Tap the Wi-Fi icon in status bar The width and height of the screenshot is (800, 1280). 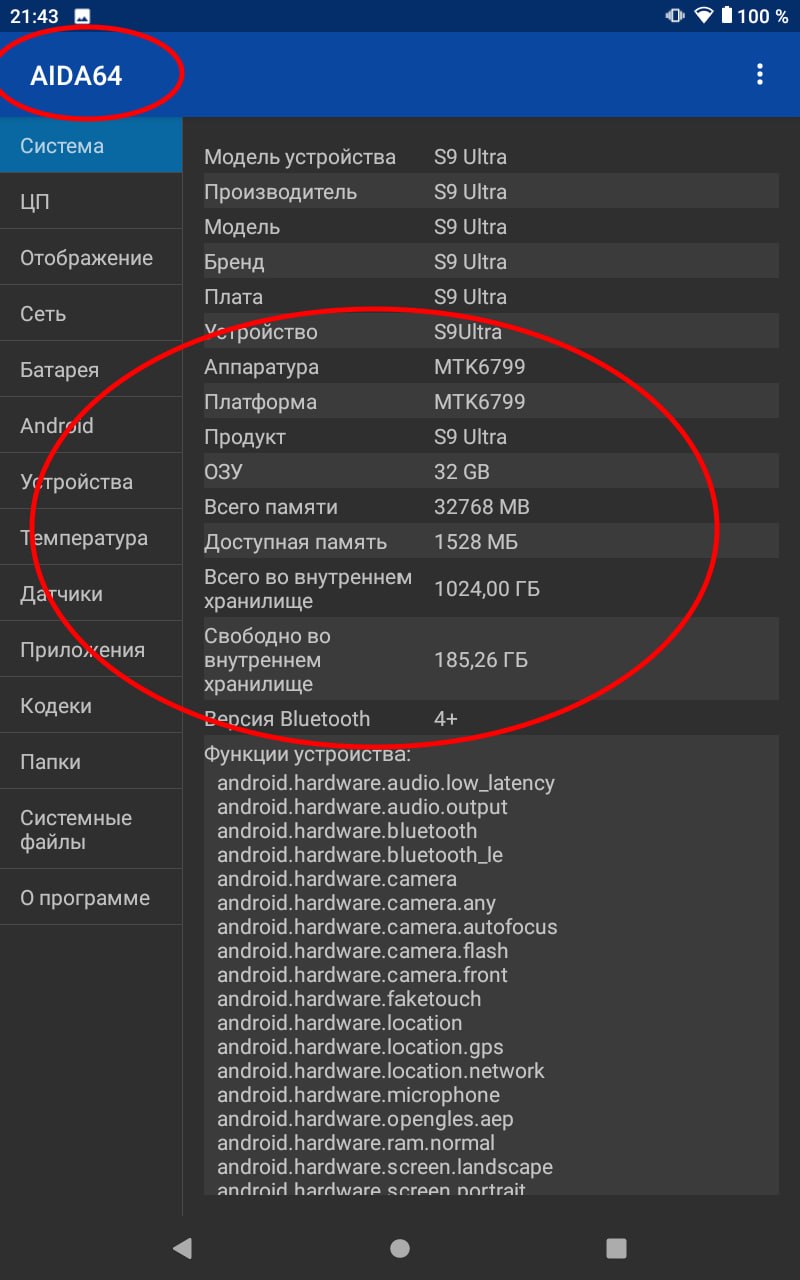point(704,15)
